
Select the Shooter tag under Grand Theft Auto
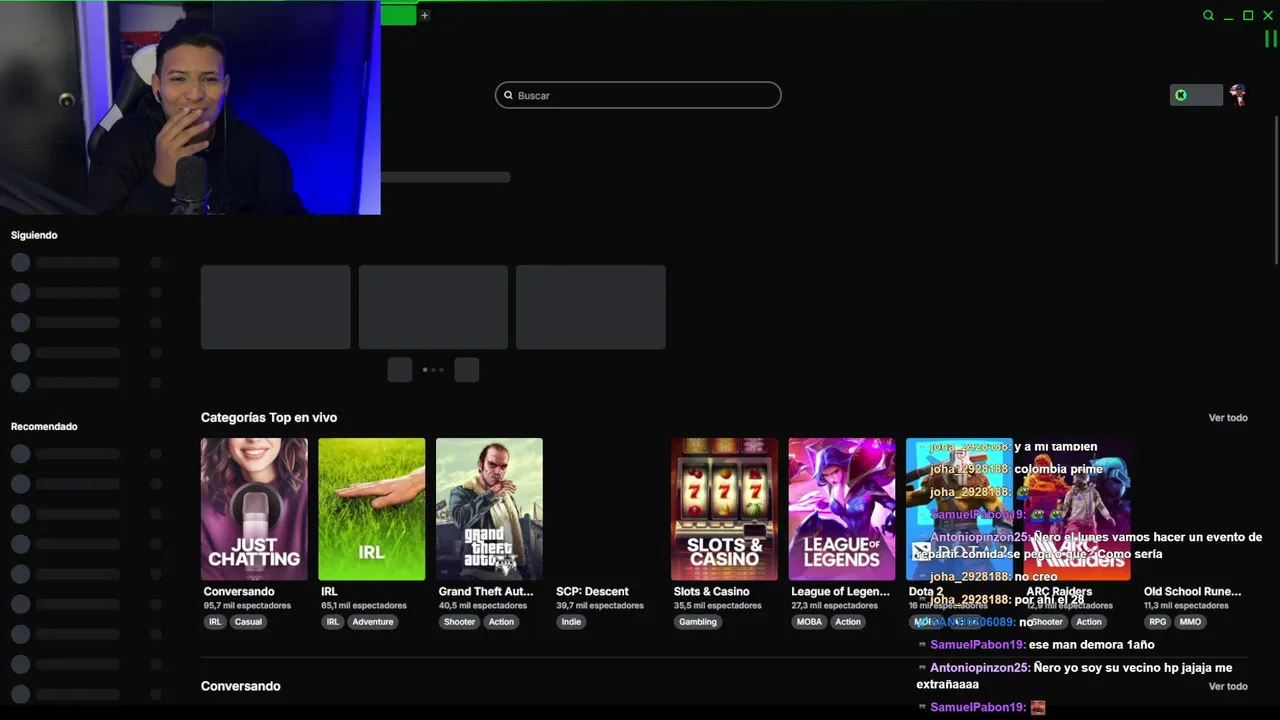460,622
